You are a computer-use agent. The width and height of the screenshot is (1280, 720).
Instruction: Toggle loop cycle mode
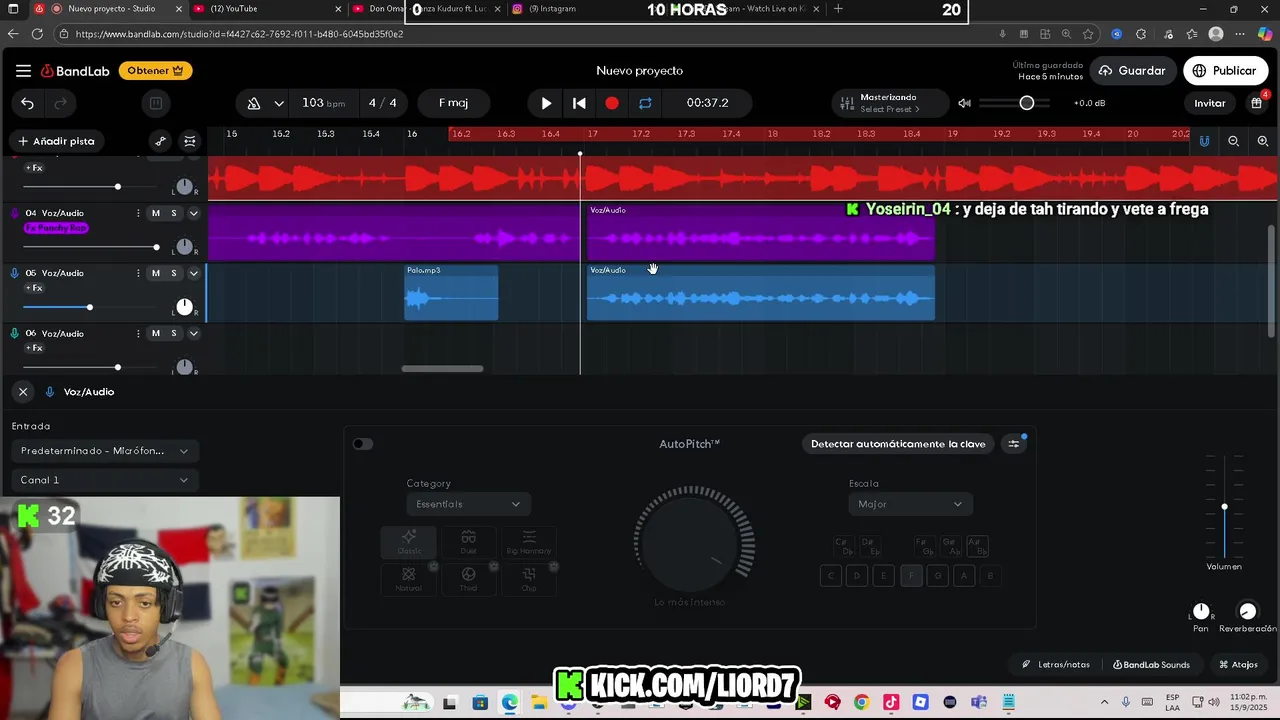[x=645, y=103]
